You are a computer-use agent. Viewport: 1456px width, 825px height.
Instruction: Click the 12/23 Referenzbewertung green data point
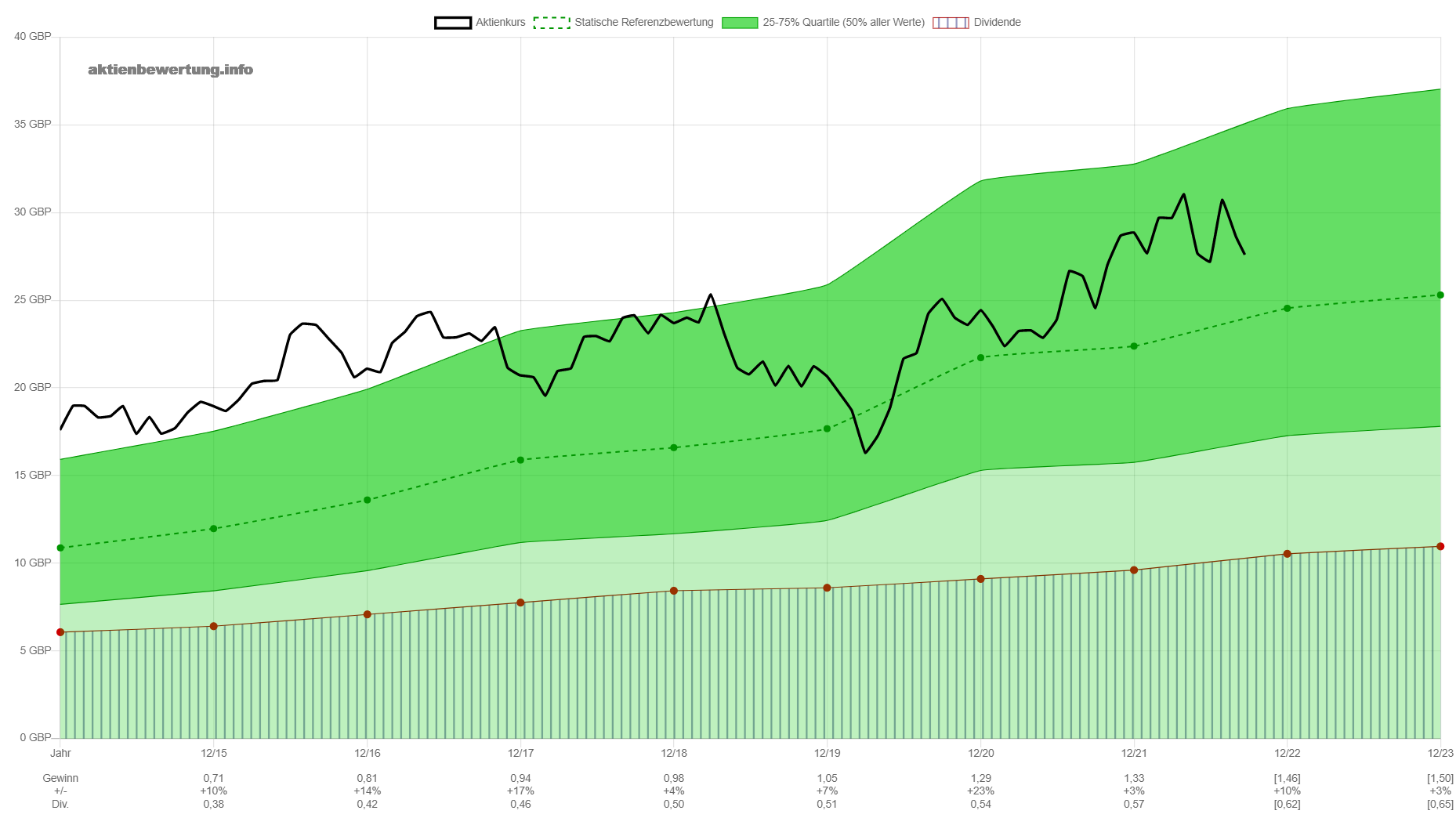[1440, 295]
